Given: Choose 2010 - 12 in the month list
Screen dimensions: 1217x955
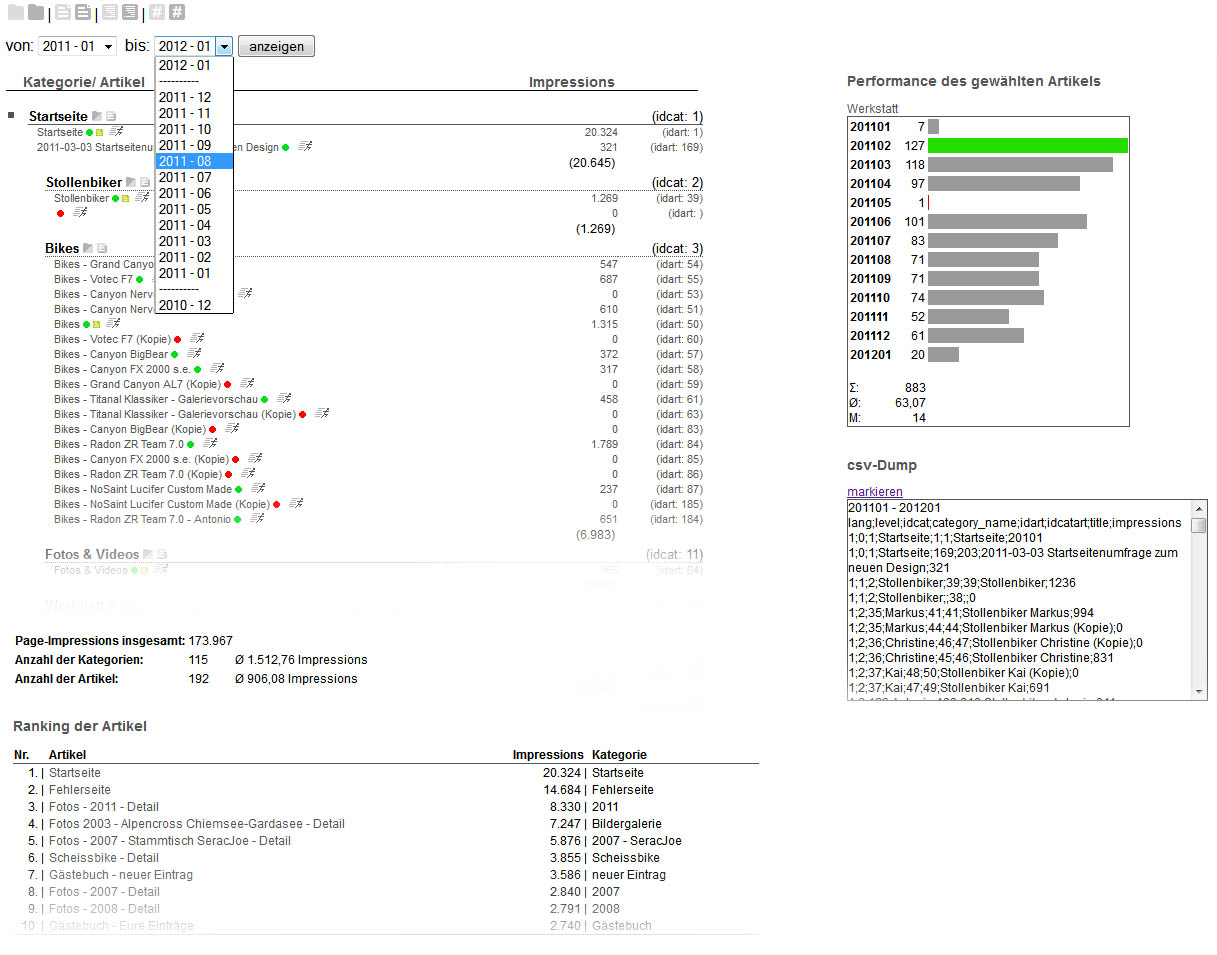Looking at the screenshot, I should [x=194, y=305].
